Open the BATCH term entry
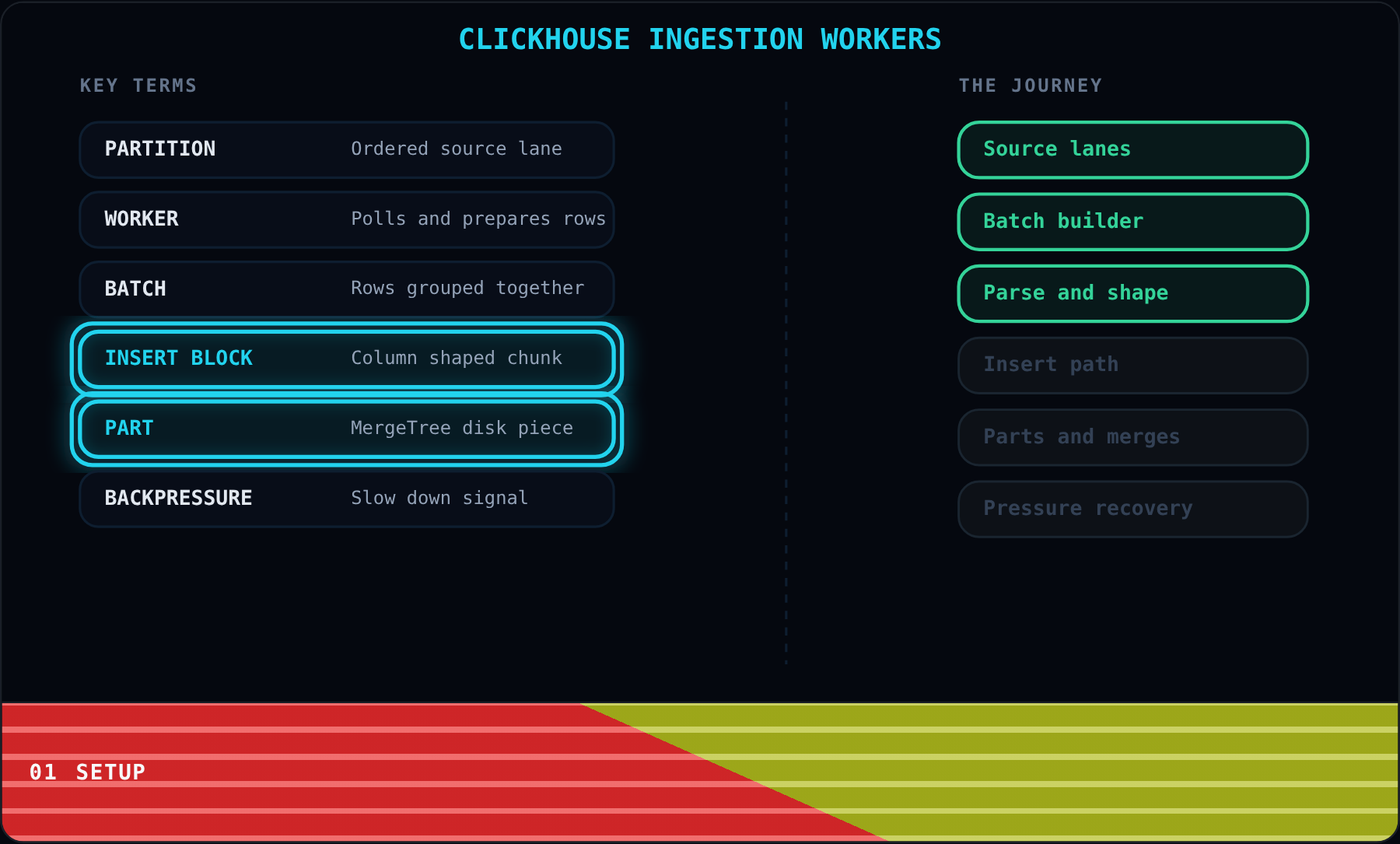Screen dimensions: 1400x844 347,289
